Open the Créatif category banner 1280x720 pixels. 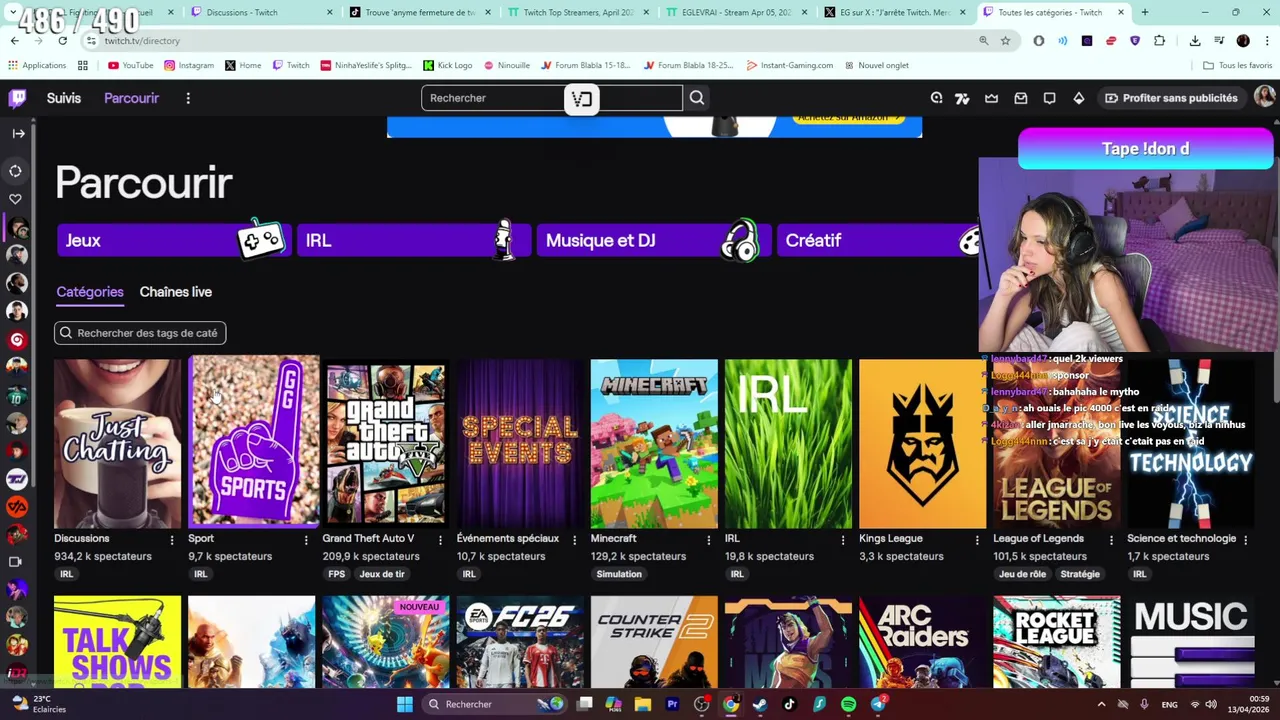(877, 240)
